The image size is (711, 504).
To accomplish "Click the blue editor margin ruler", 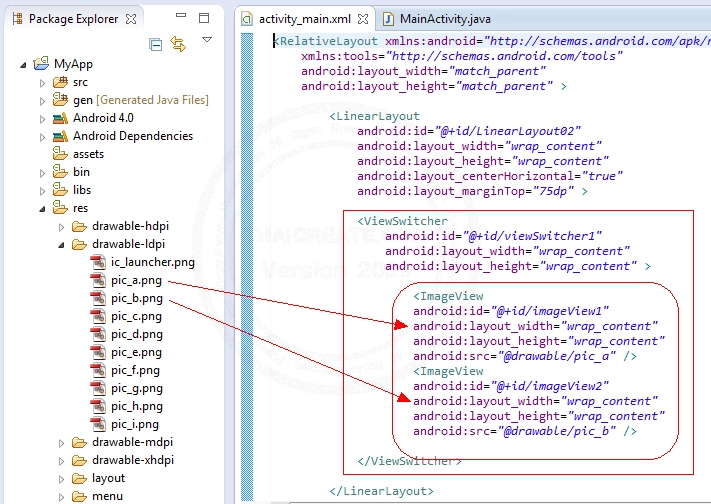I will coord(247,267).
